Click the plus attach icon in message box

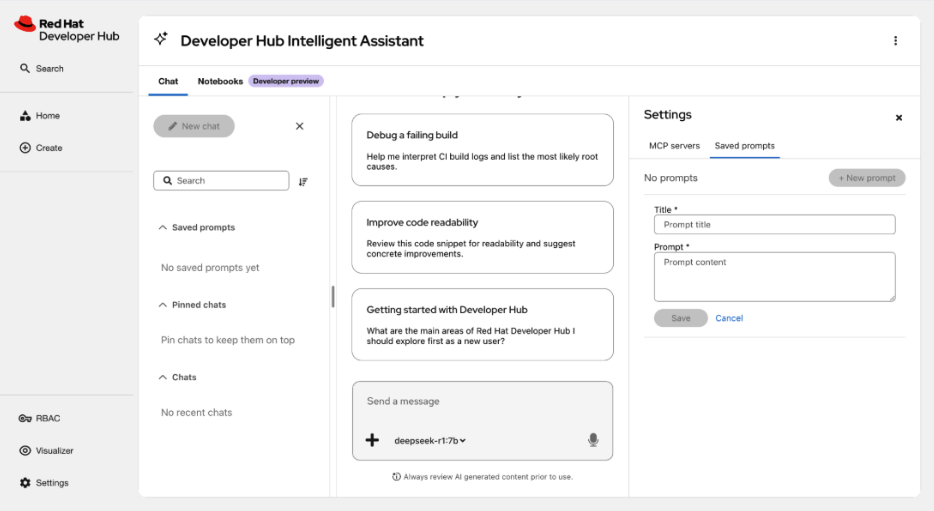372,440
